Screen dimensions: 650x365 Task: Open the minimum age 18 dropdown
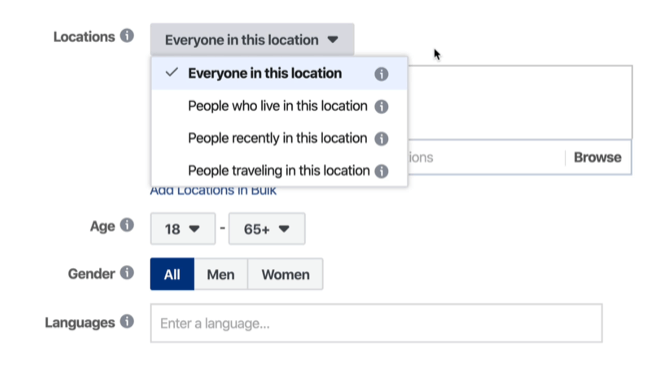coord(183,229)
